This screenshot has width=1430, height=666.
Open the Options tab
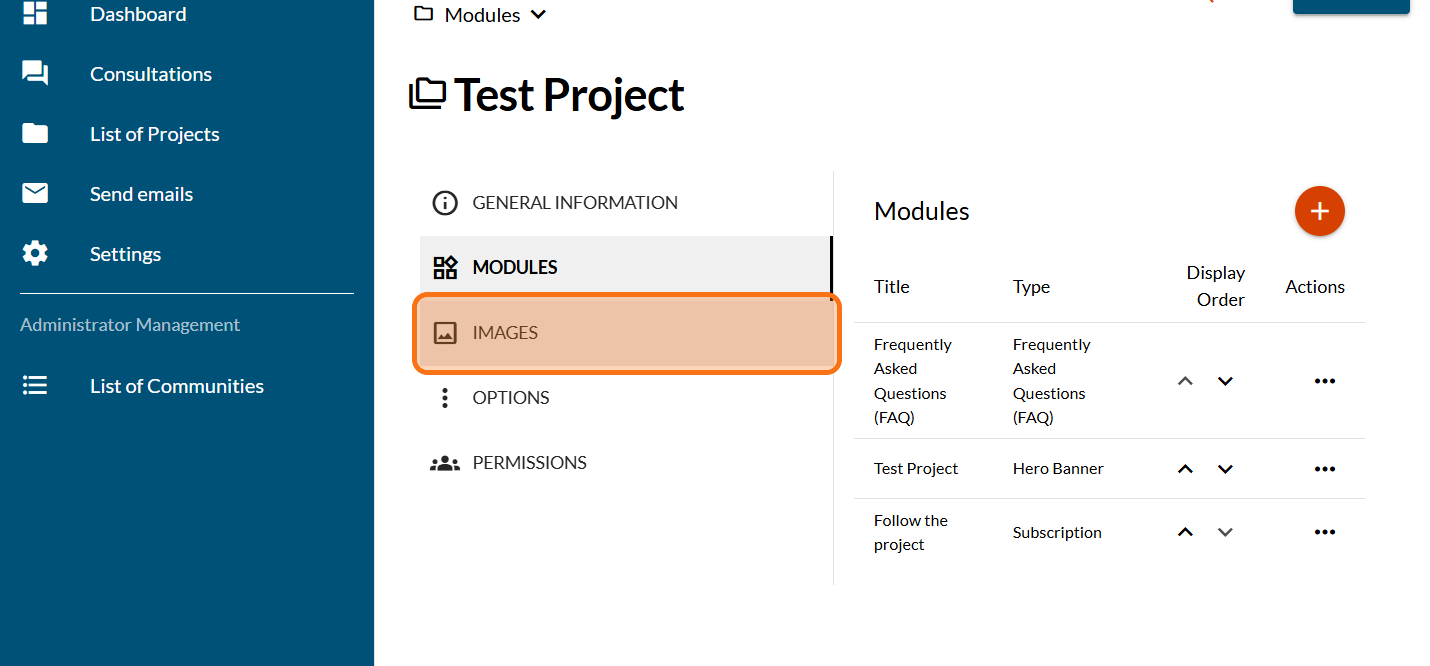tap(510, 398)
